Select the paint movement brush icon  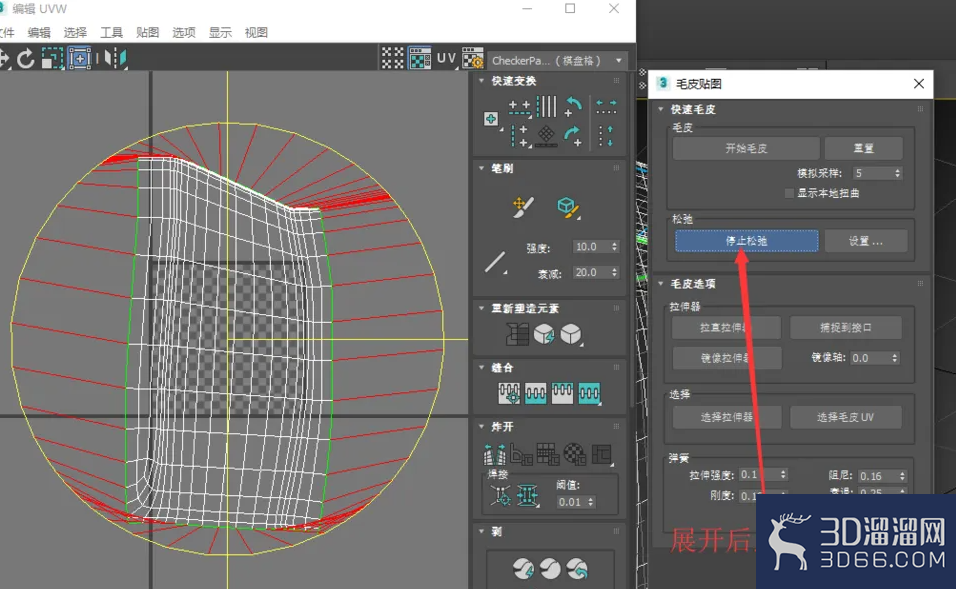point(523,207)
